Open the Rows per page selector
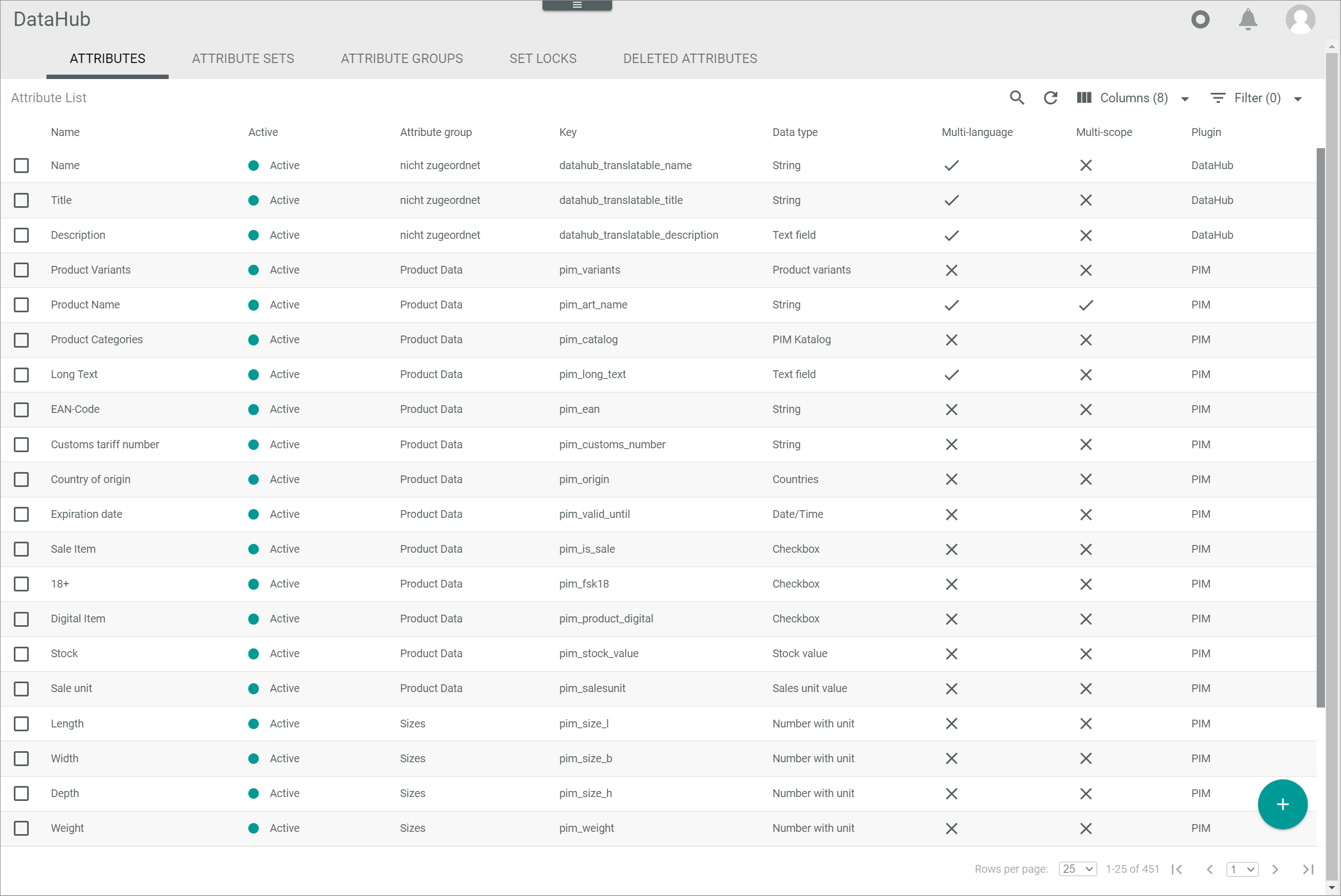The image size is (1341, 896). [x=1077, y=869]
